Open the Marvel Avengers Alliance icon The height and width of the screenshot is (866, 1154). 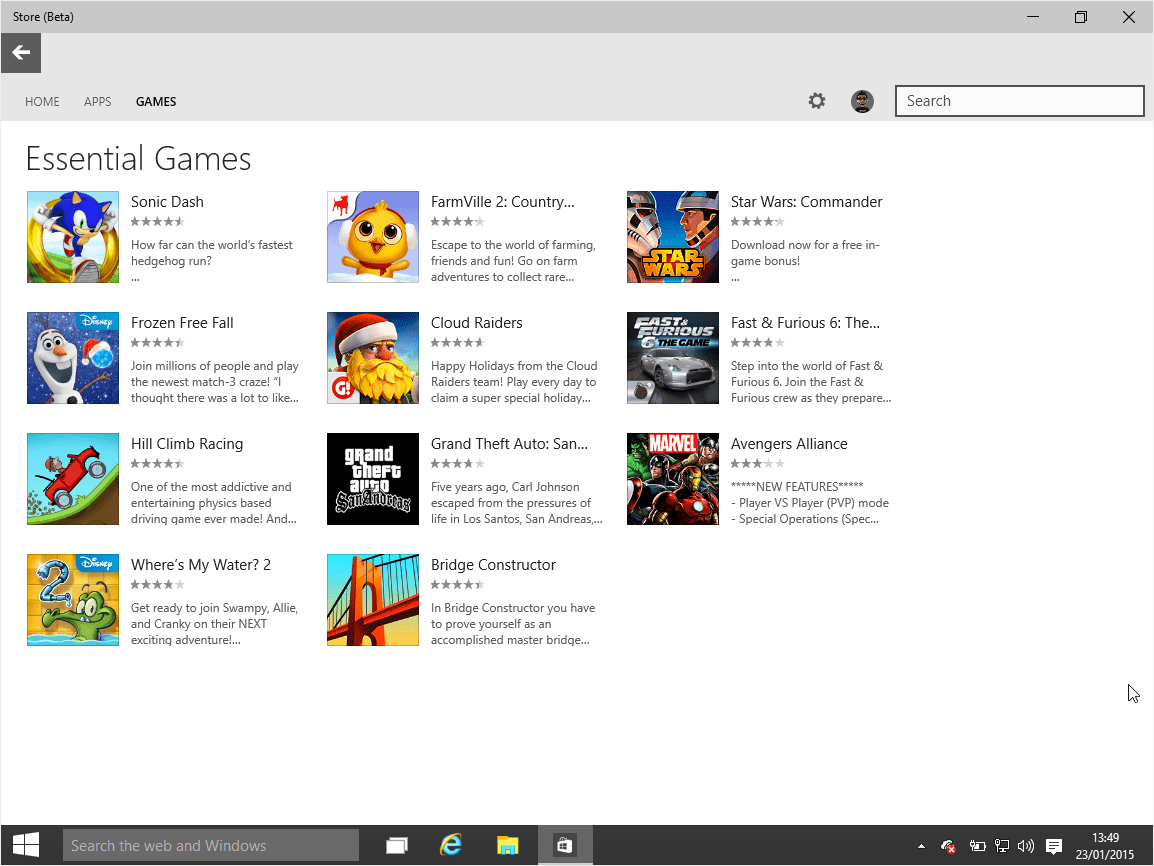673,479
